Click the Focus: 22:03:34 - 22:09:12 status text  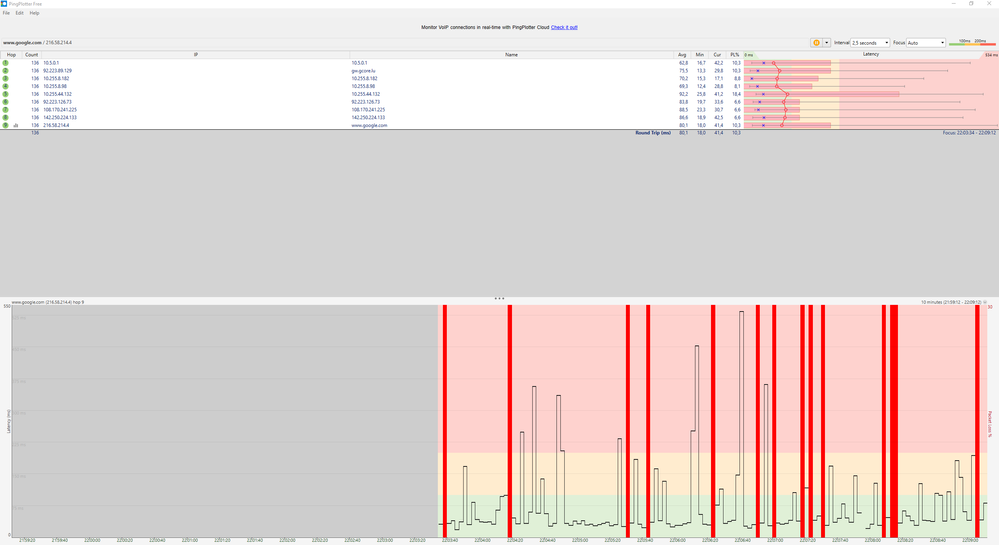969,133
